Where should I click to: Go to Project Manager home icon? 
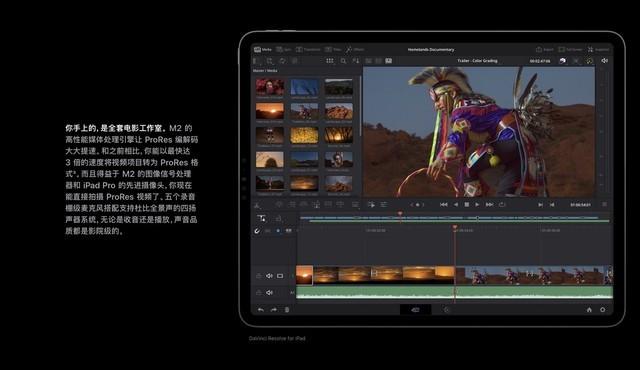(x=589, y=310)
